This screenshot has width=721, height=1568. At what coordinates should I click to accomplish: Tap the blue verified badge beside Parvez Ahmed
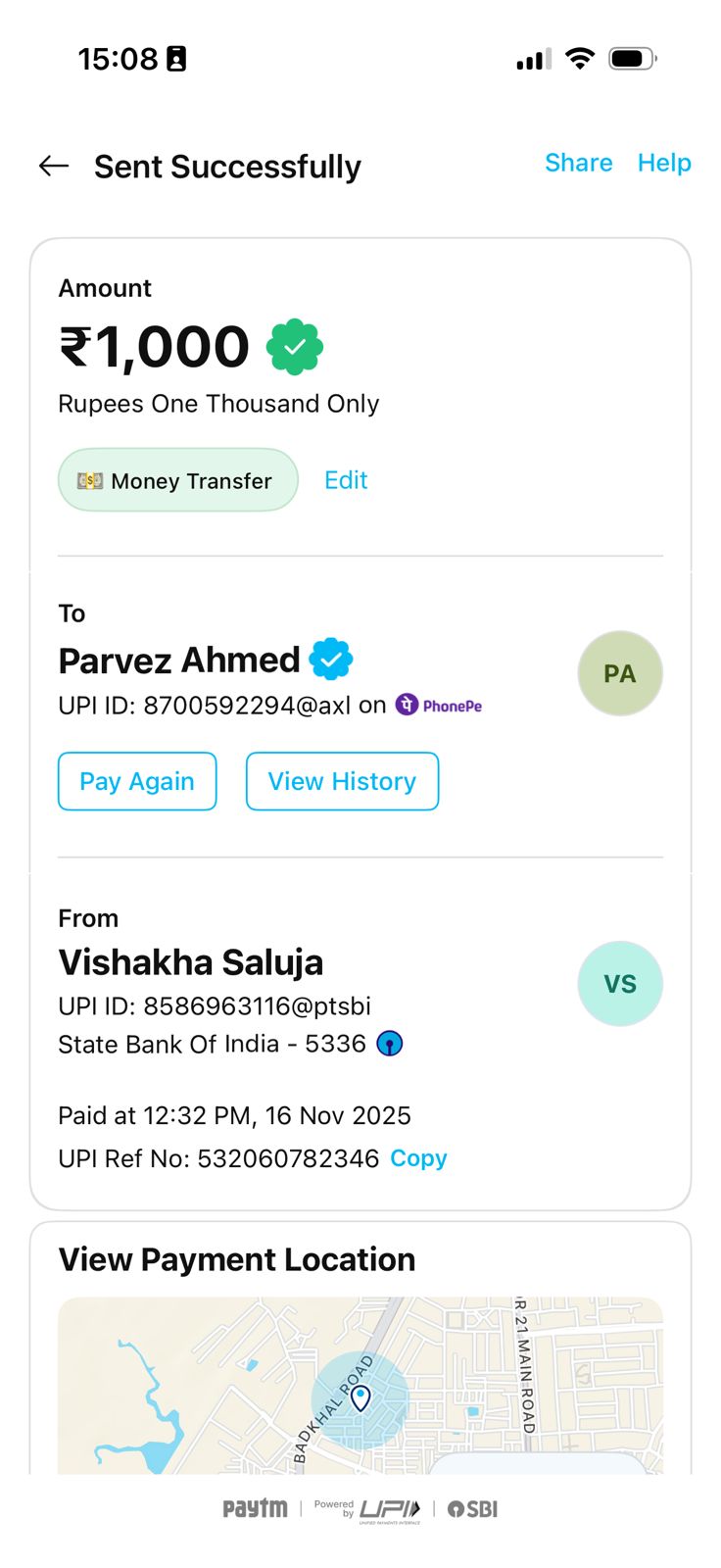coord(331,660)
